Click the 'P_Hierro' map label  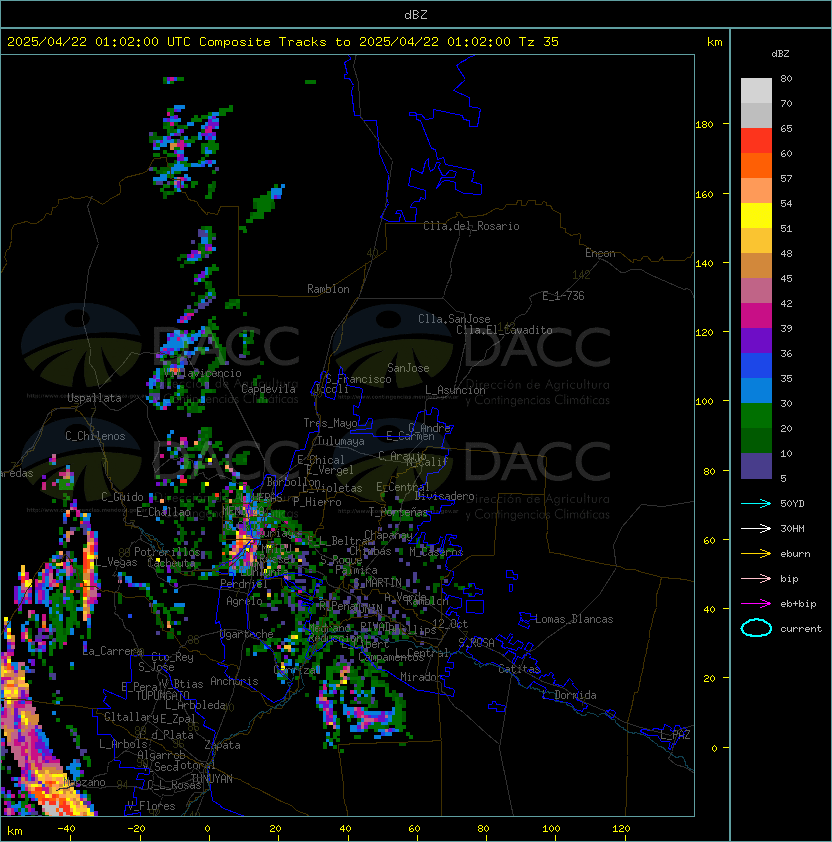click(x=317, y=502)
